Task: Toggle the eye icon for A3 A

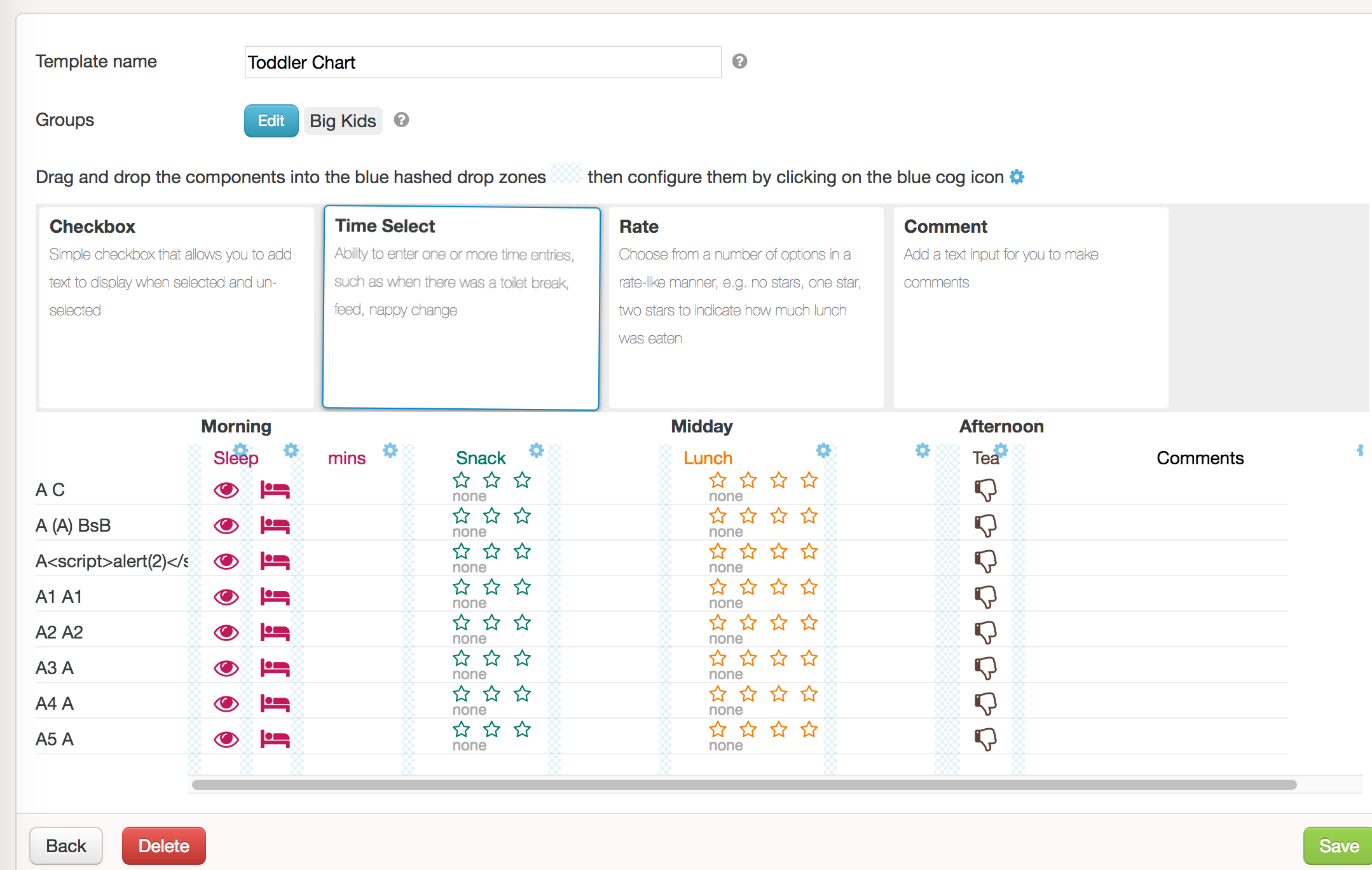Action: [x=226, y=668]
